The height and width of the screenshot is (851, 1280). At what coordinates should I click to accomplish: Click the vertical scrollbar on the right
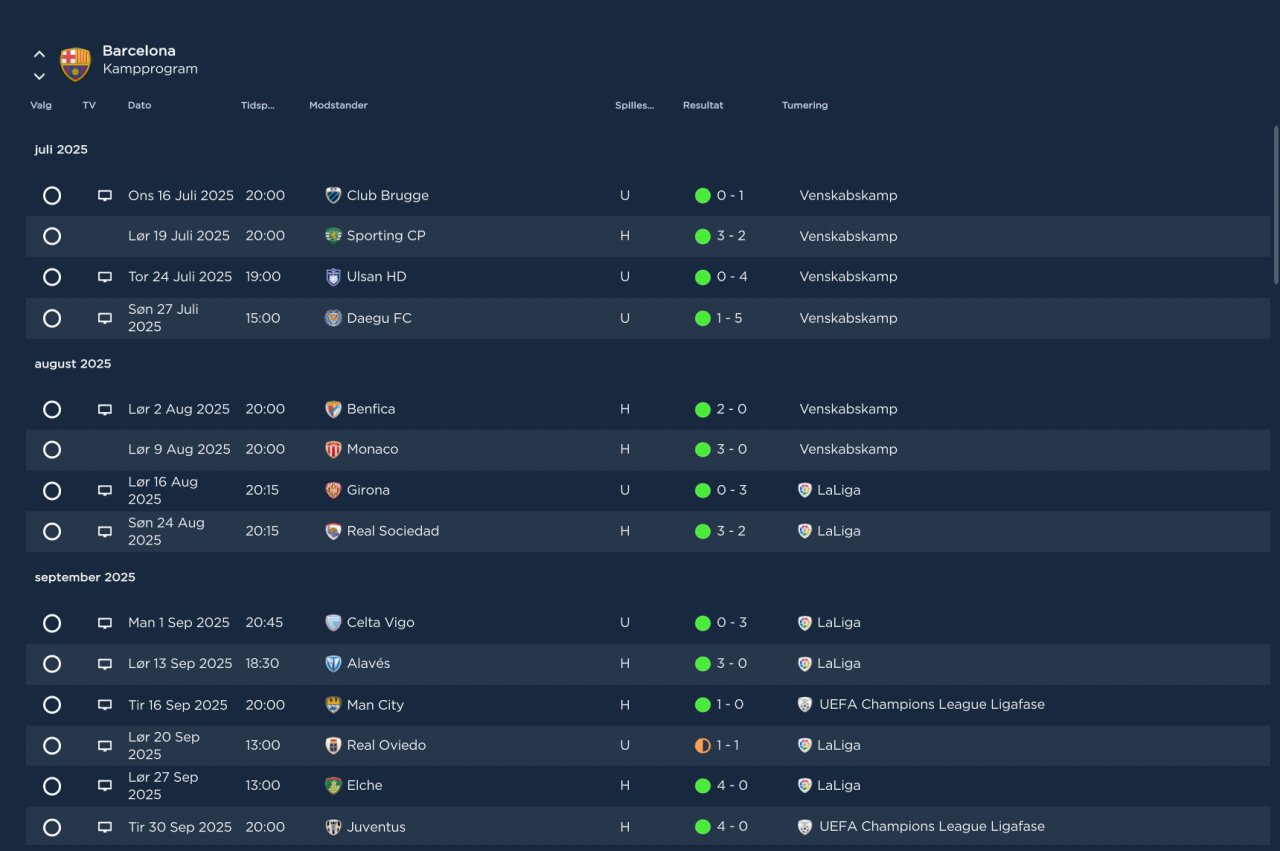(x=1275, y=204)
